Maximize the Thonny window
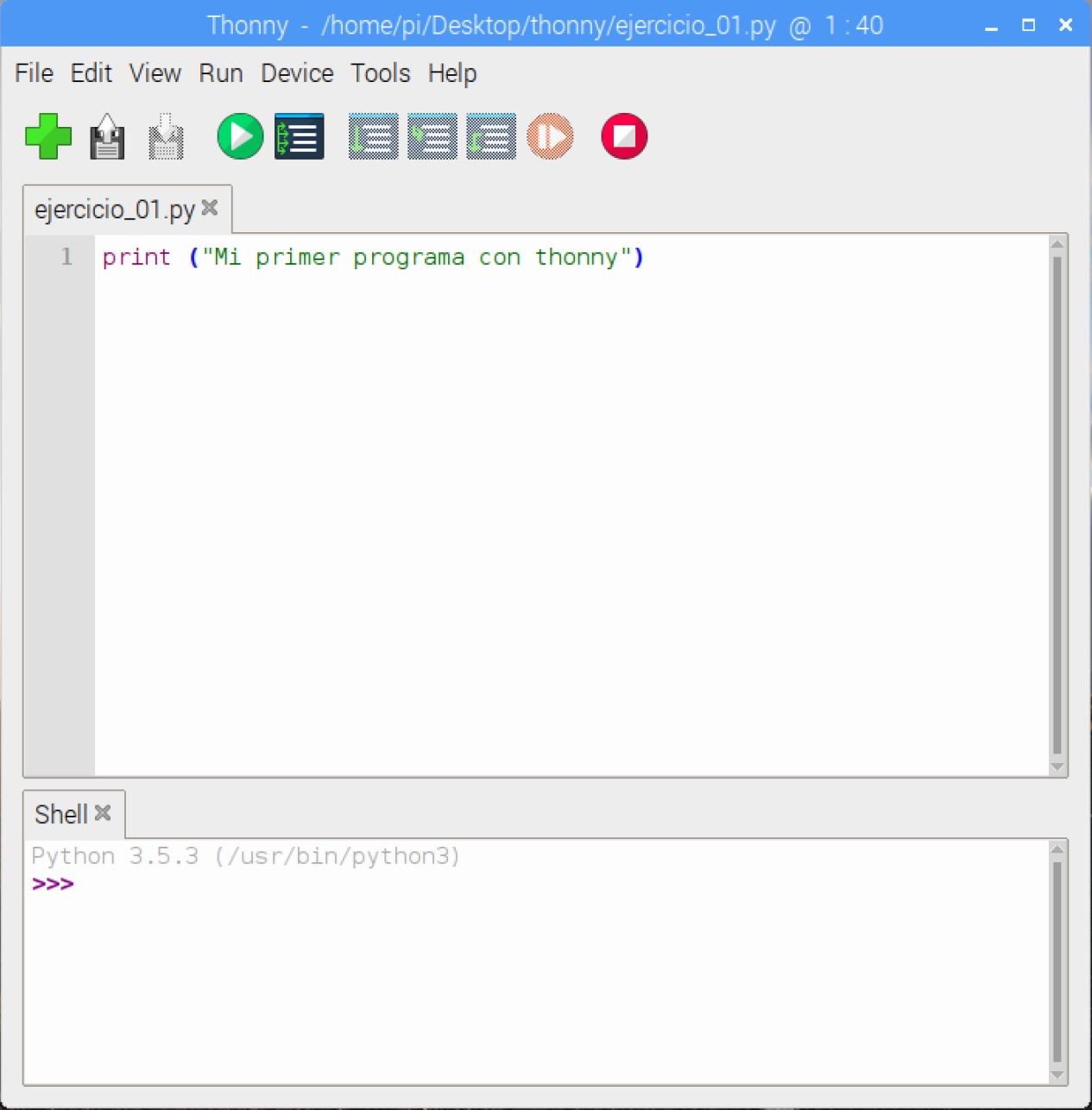Image resolution: width=1092 pixels, height=1110 pixels. coord(1028,26)
